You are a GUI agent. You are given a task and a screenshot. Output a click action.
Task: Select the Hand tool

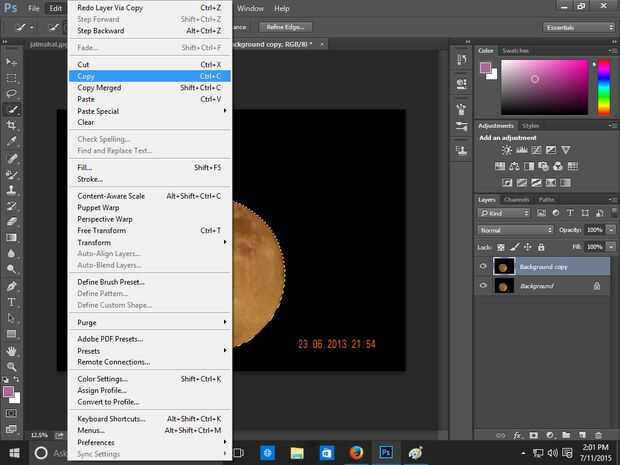12,351
